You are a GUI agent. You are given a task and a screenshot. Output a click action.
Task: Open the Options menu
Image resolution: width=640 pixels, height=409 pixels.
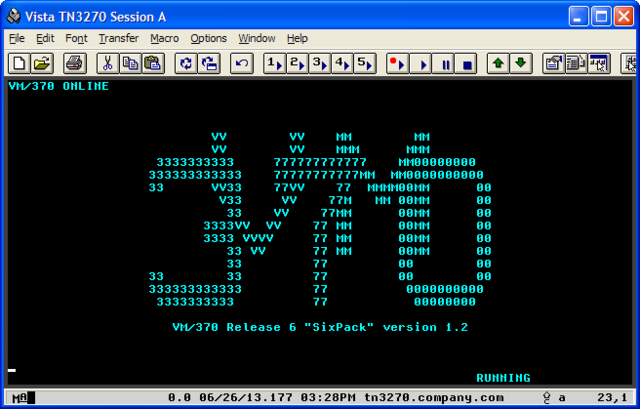point(208,38)
